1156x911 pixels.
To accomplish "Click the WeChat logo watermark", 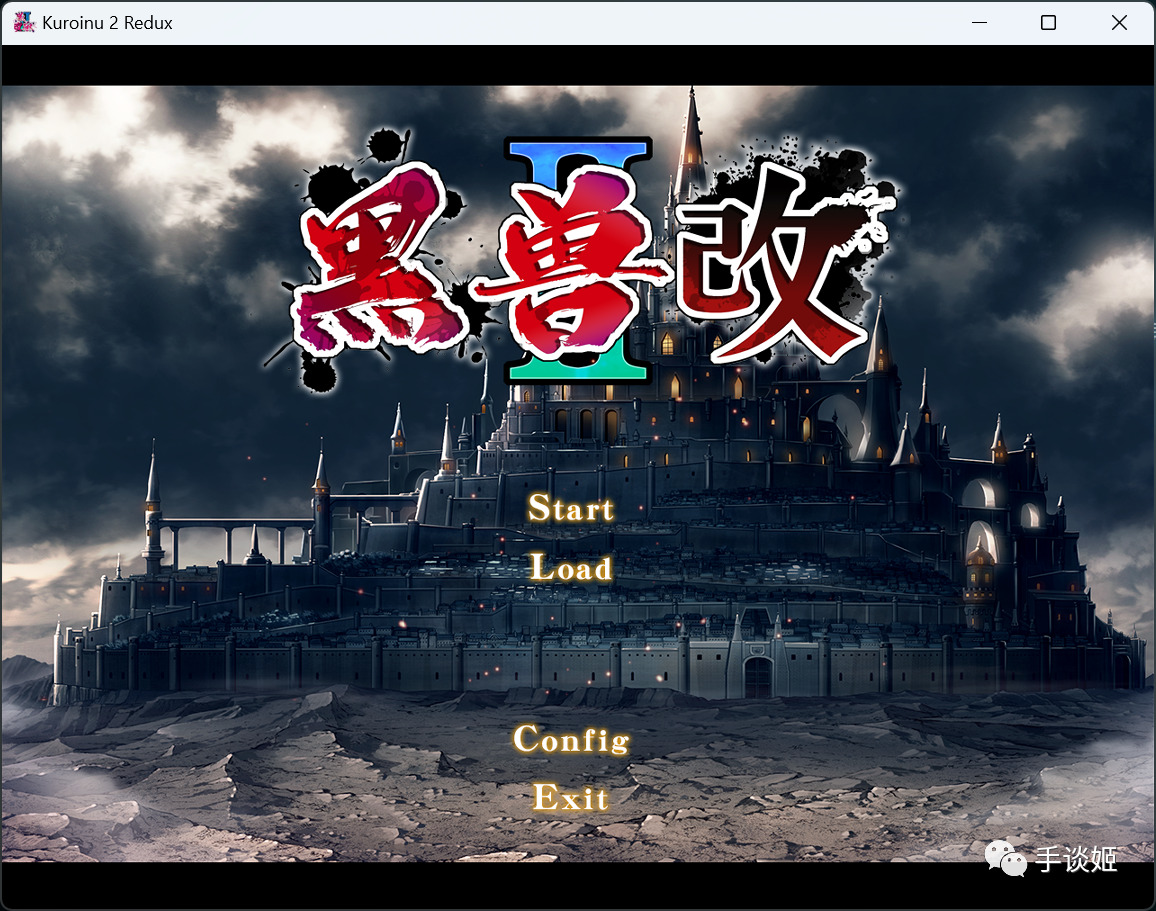I will tap(1006, 859).
